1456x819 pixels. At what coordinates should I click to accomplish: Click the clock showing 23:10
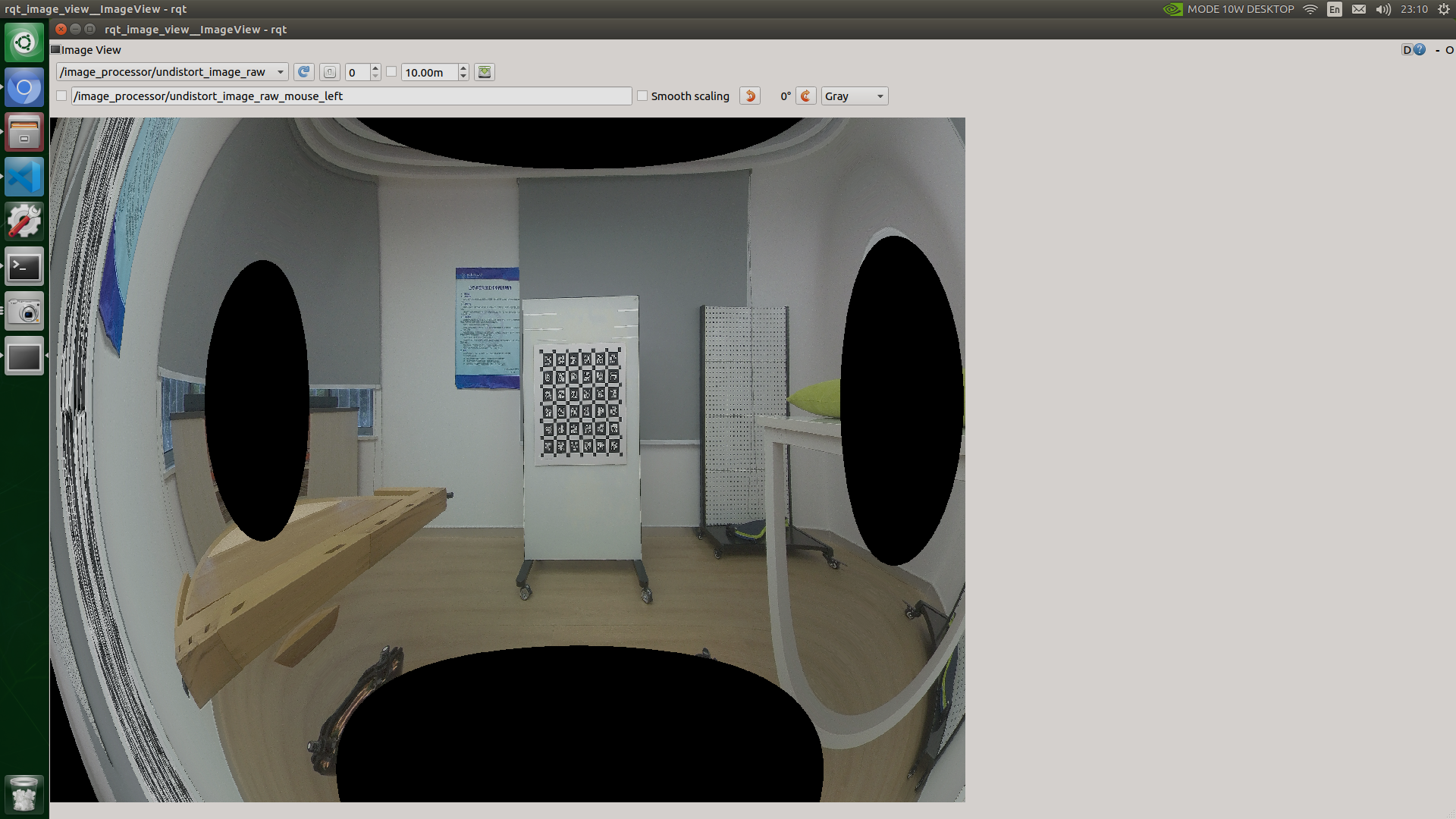pos(1414,9)
